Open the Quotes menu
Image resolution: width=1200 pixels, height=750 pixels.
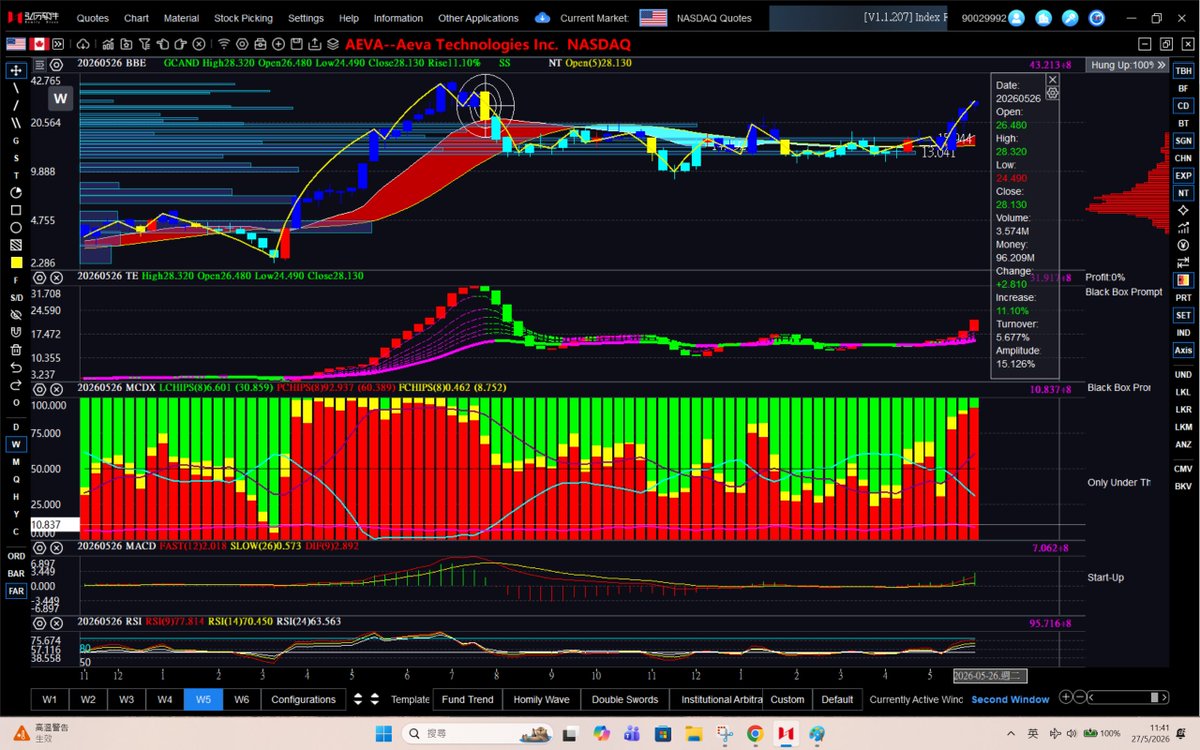(x=93, y=18)
